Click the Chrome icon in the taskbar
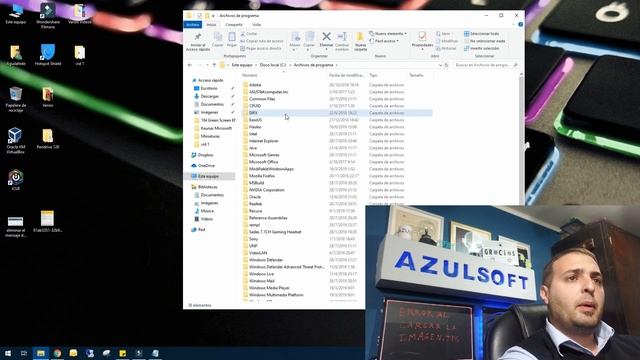Viewport: 640px width, 360px height. [57, 353]
